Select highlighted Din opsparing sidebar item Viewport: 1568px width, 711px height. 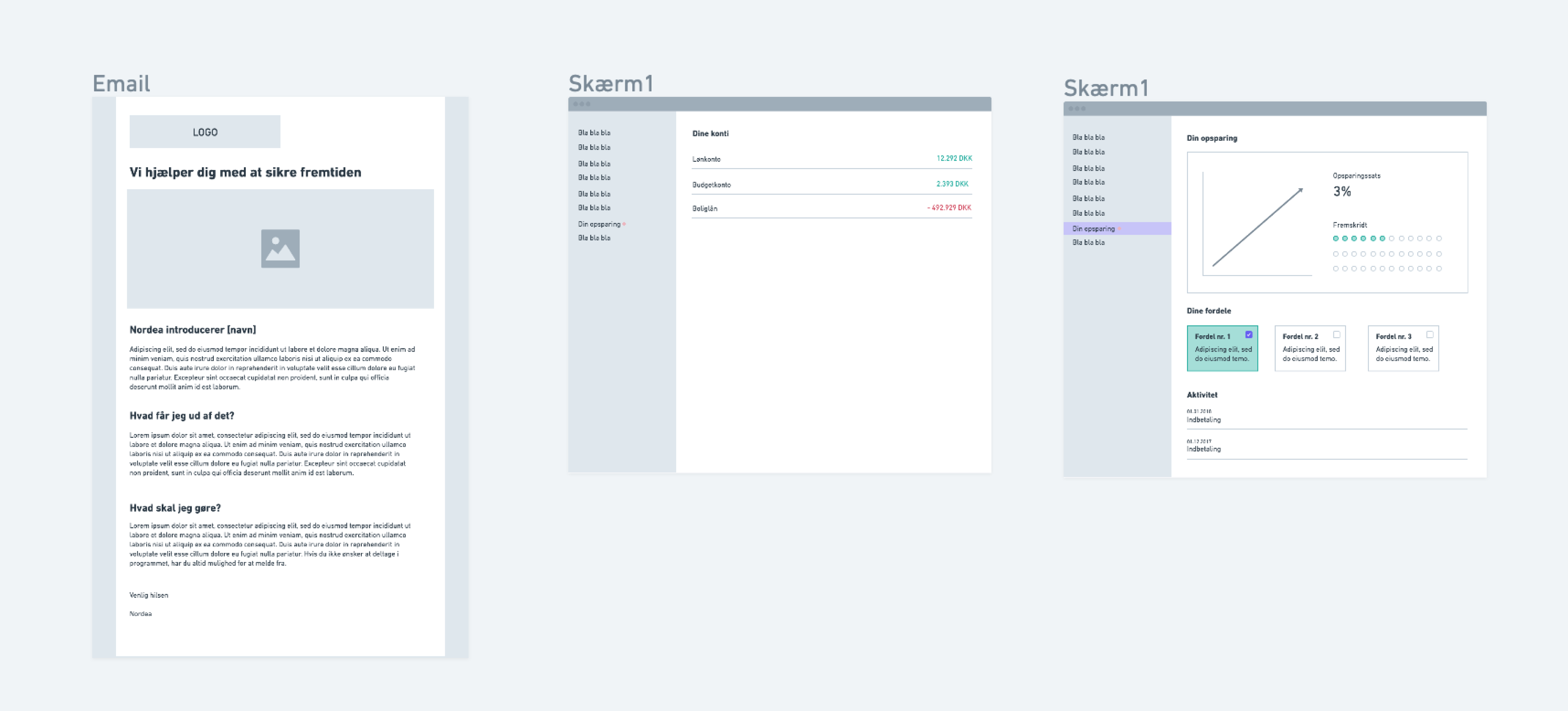pos(1094,229)
